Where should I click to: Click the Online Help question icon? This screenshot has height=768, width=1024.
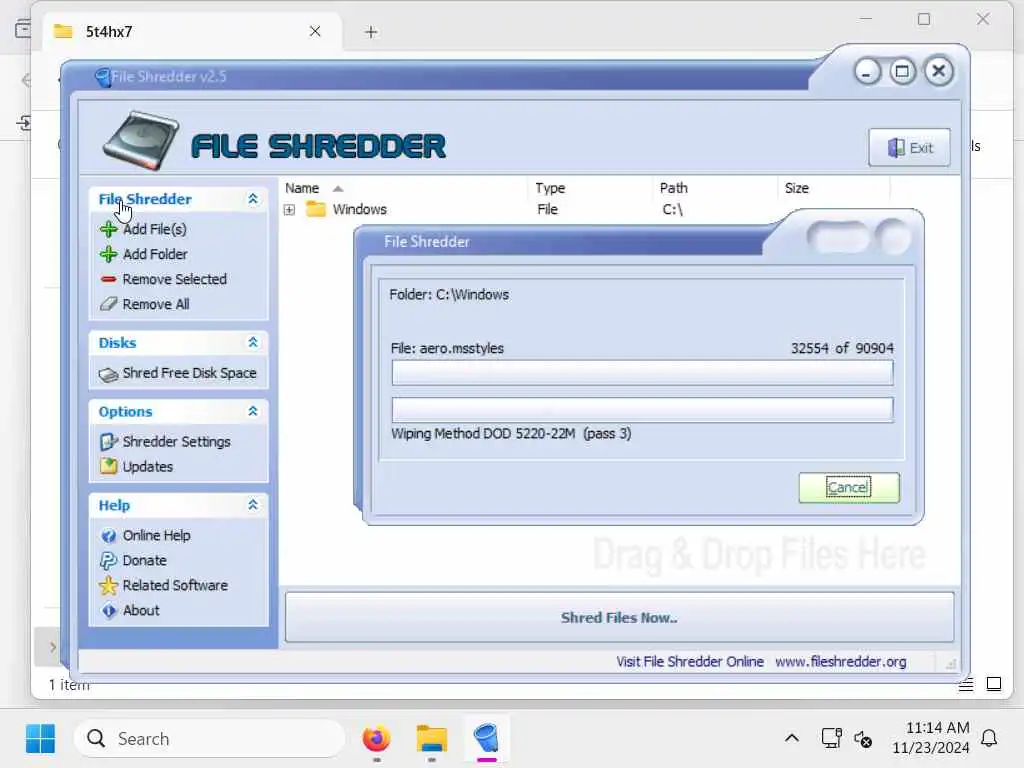click(x=108, y=536)
